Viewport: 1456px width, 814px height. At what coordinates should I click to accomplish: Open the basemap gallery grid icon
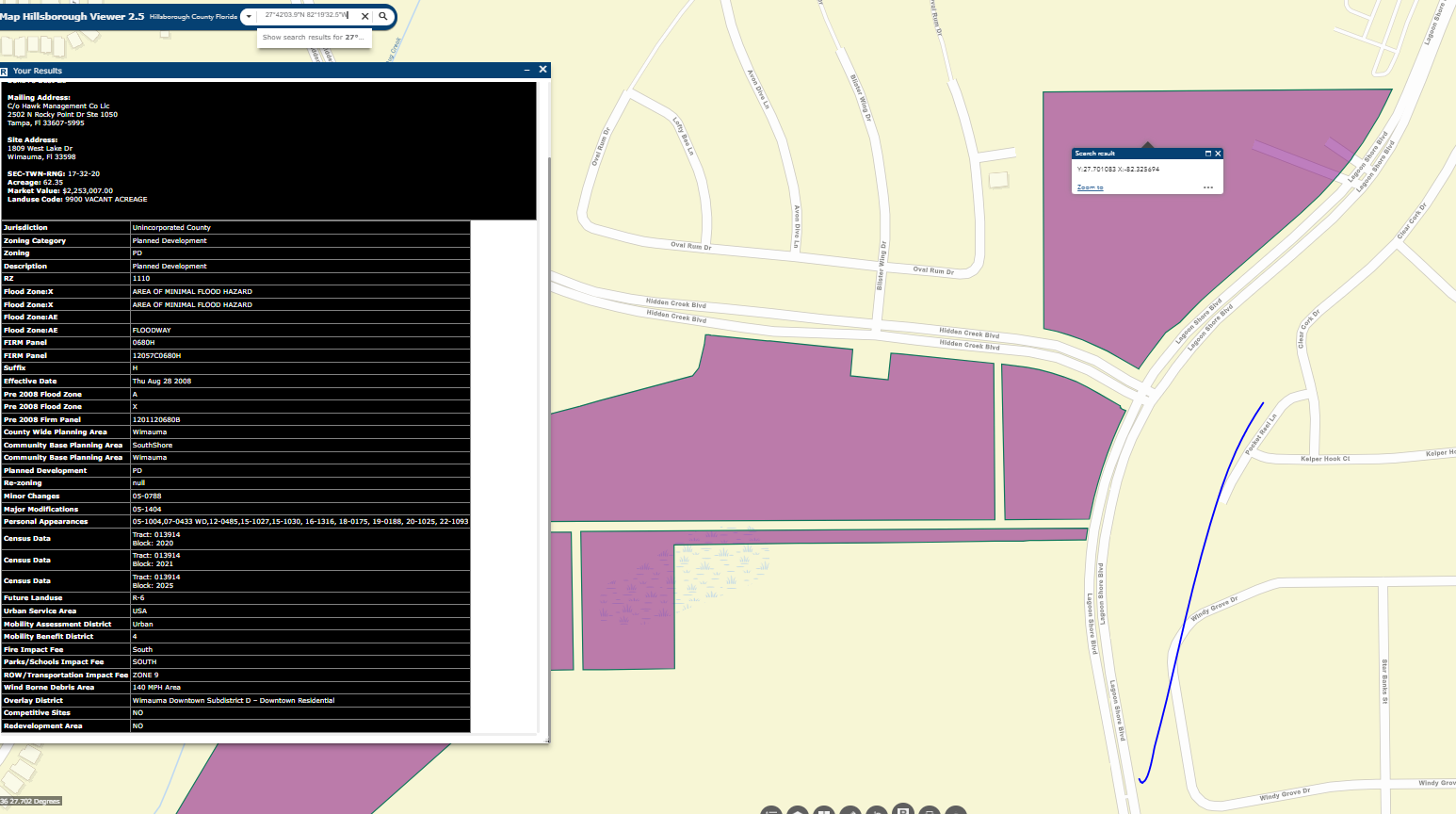[824, 810]
